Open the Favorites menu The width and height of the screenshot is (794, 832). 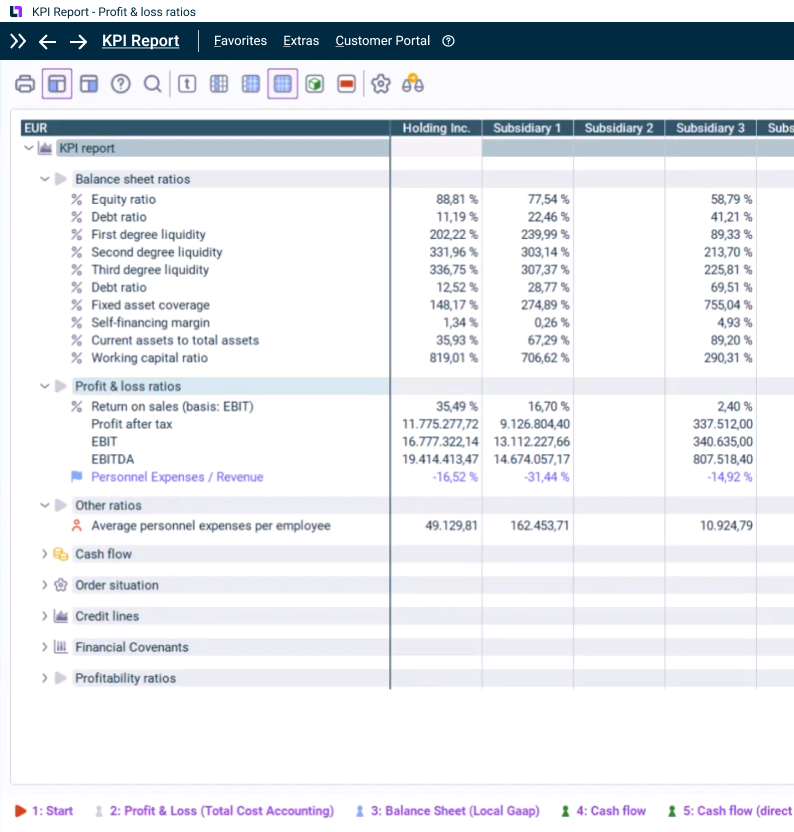pos(240,41)
